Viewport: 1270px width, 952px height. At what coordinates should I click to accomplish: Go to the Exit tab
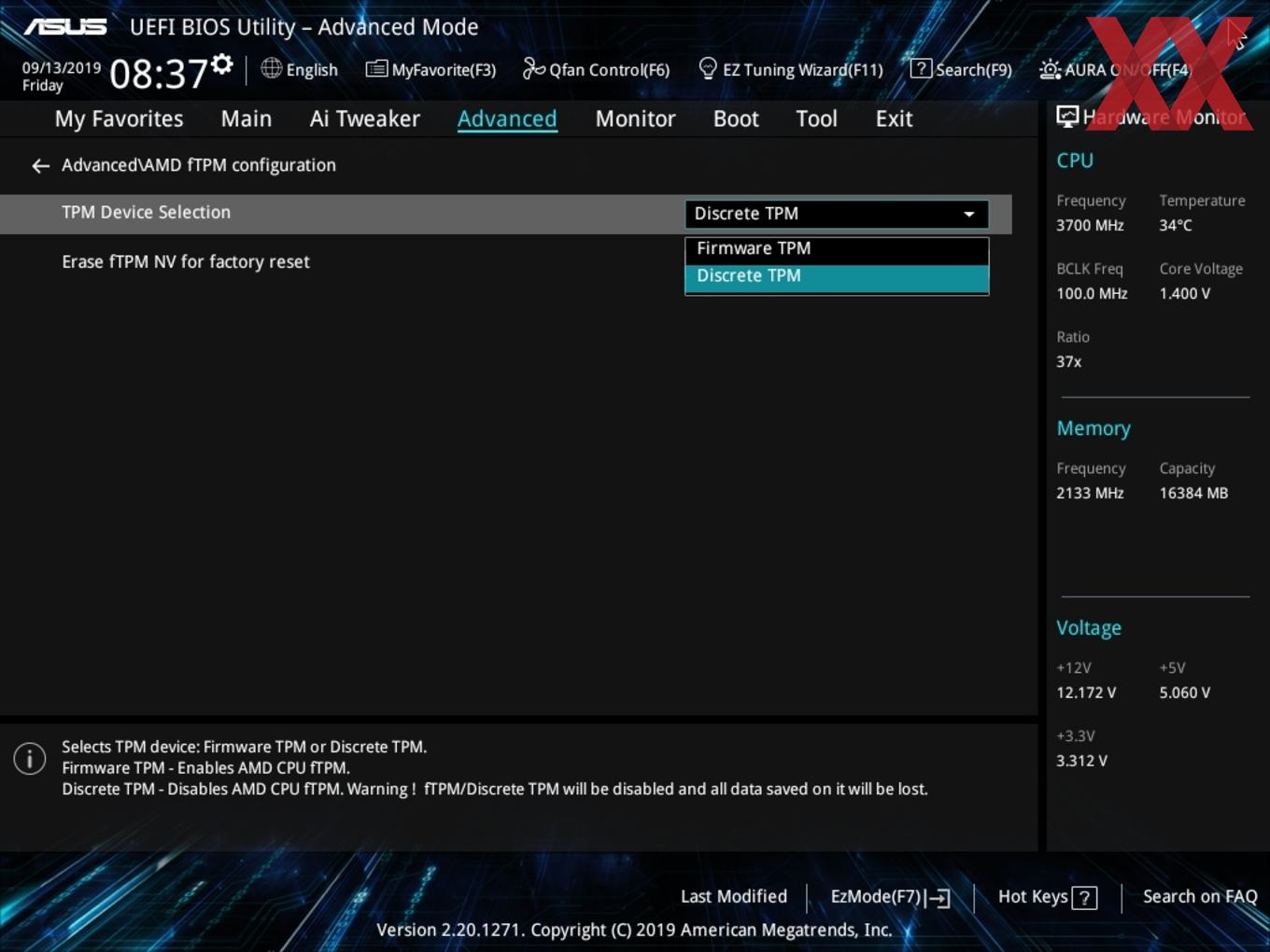pyautogui.click(x=894, y=119)
